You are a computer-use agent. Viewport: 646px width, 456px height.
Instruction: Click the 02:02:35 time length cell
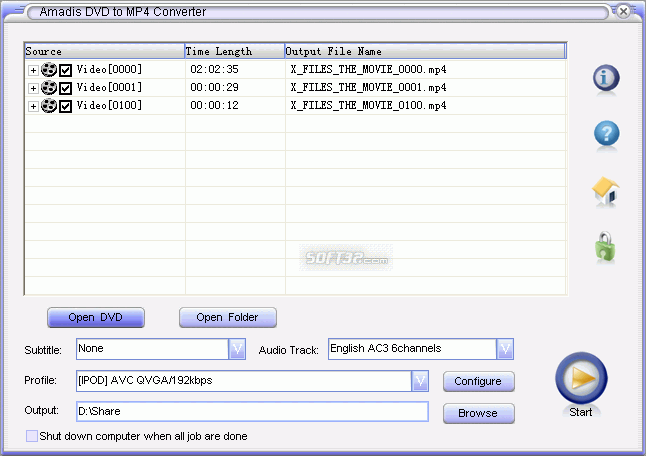point(214,69)
